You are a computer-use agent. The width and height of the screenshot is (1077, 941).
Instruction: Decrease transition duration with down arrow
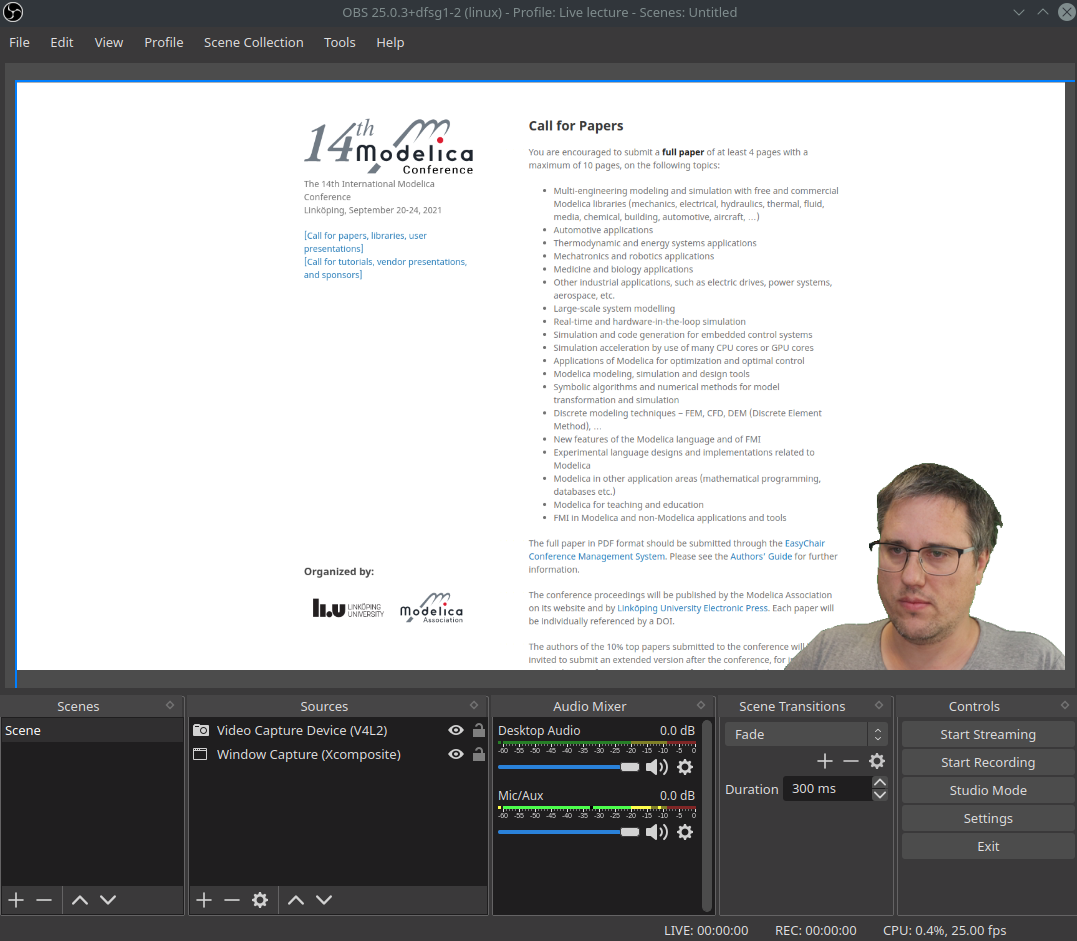point(880,795)
